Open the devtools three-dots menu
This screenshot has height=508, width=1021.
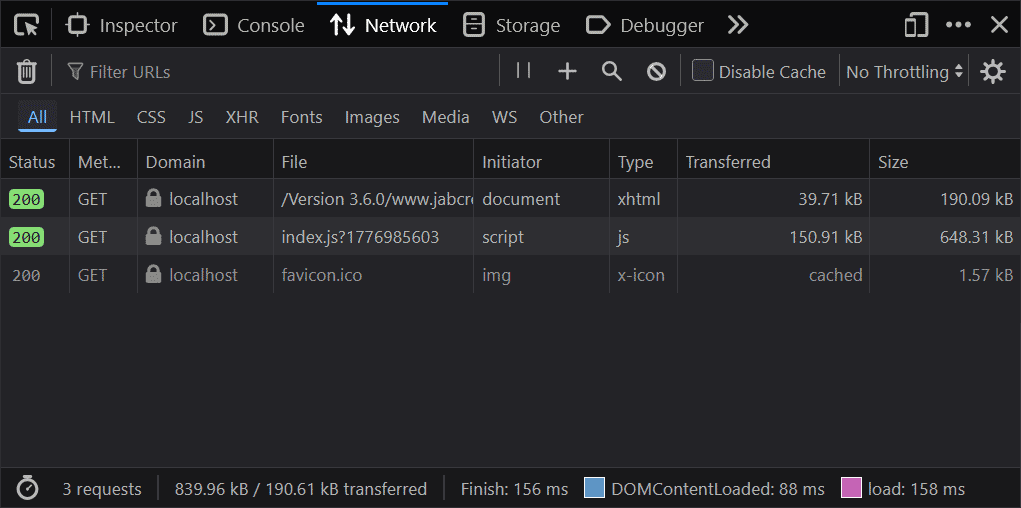click(x=958, y=25)
